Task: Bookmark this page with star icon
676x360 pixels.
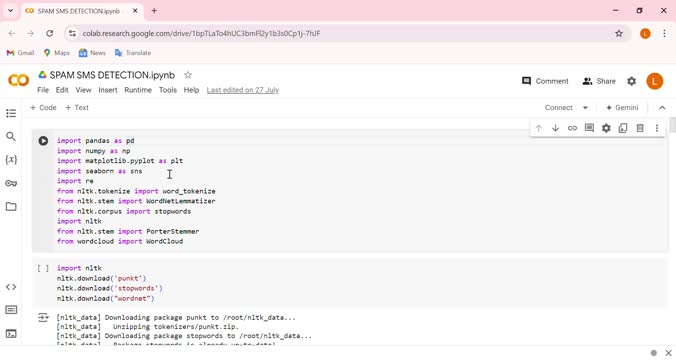Action: point(619,33)
